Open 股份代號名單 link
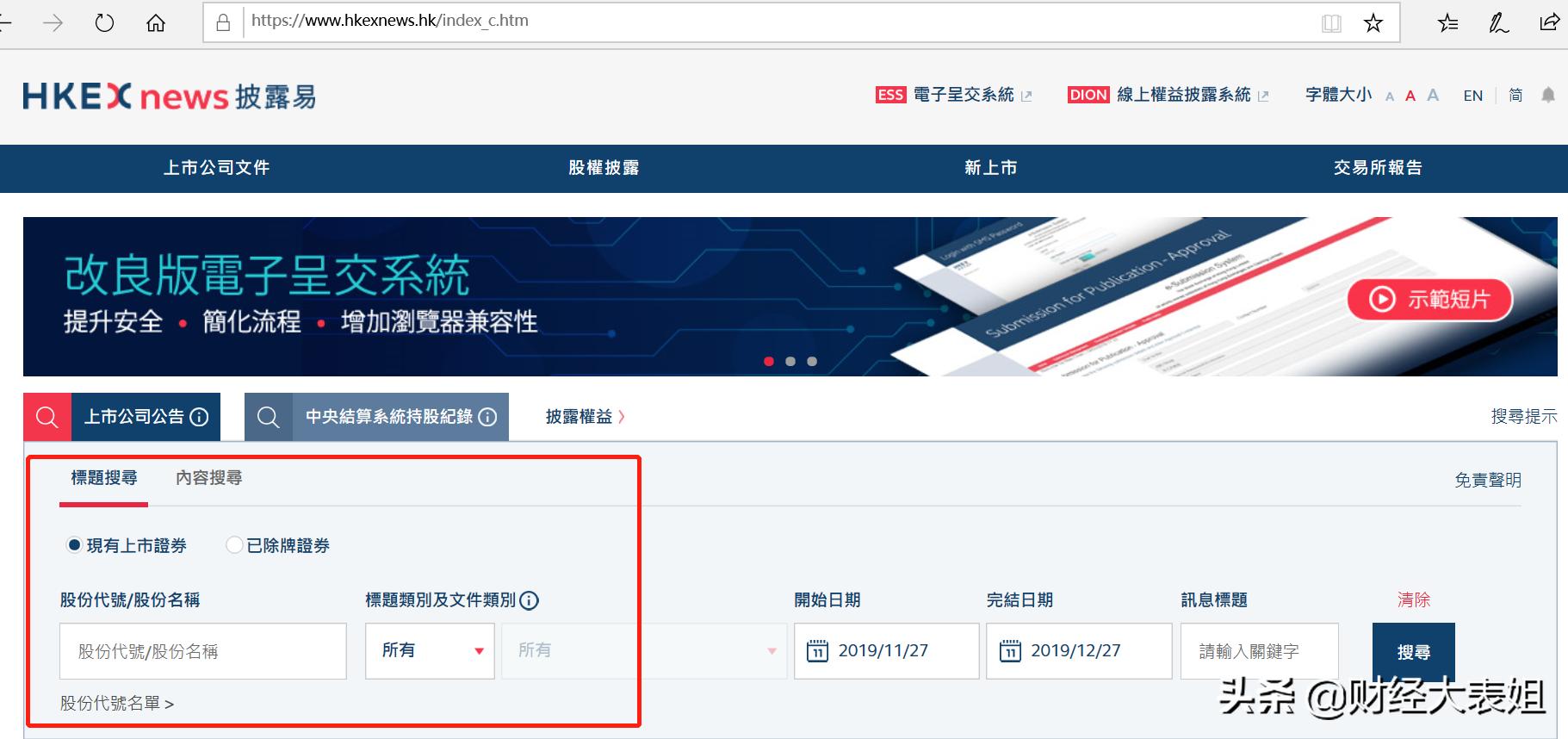Screen dimensions: 1568x739 pyautogui.click(x=117, y=704)
